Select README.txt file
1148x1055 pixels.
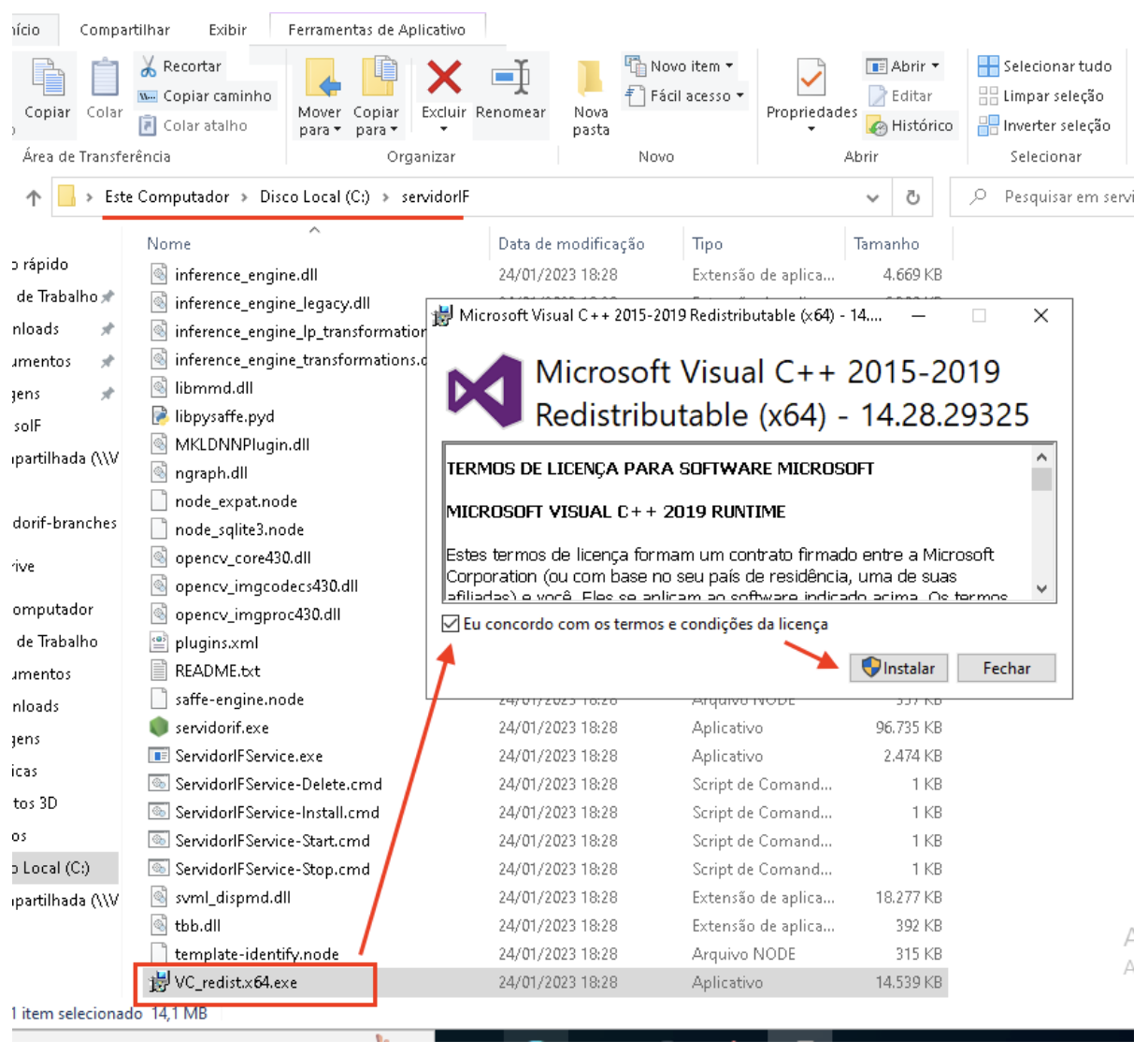click(217, 671)
